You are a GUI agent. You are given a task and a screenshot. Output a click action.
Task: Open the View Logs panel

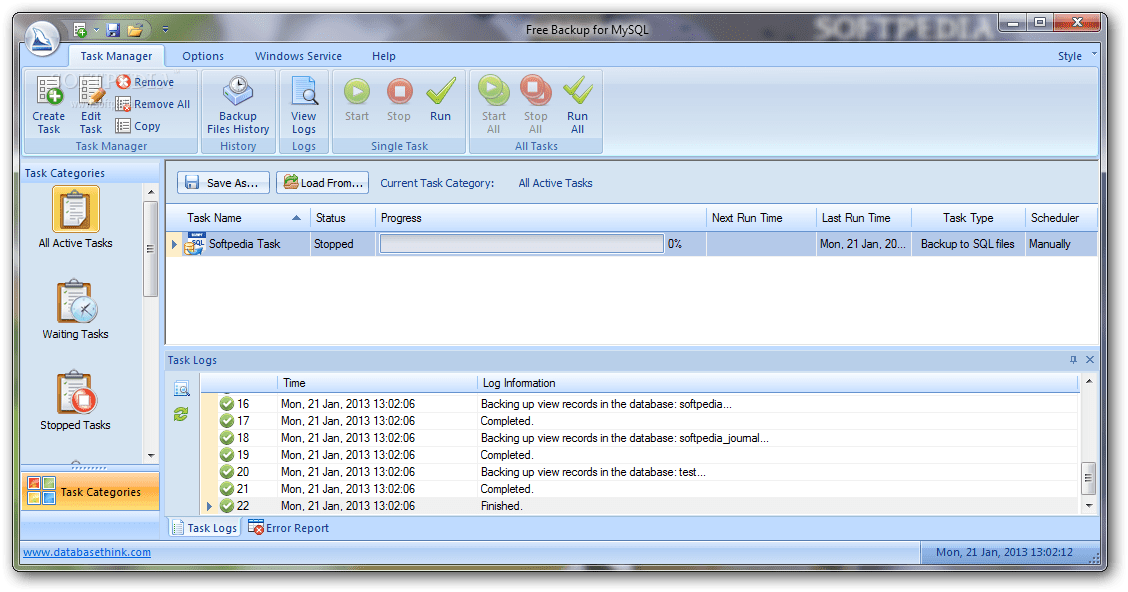pos(303,105)
